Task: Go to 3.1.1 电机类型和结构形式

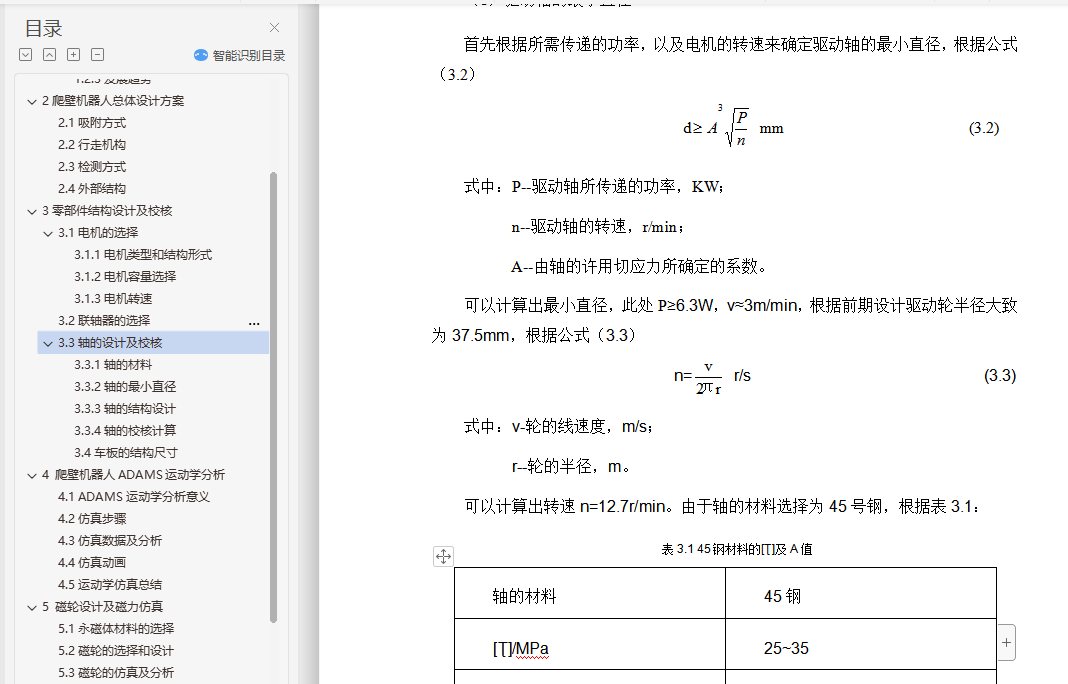Action: pyautogui.click(x=143, y=255)
